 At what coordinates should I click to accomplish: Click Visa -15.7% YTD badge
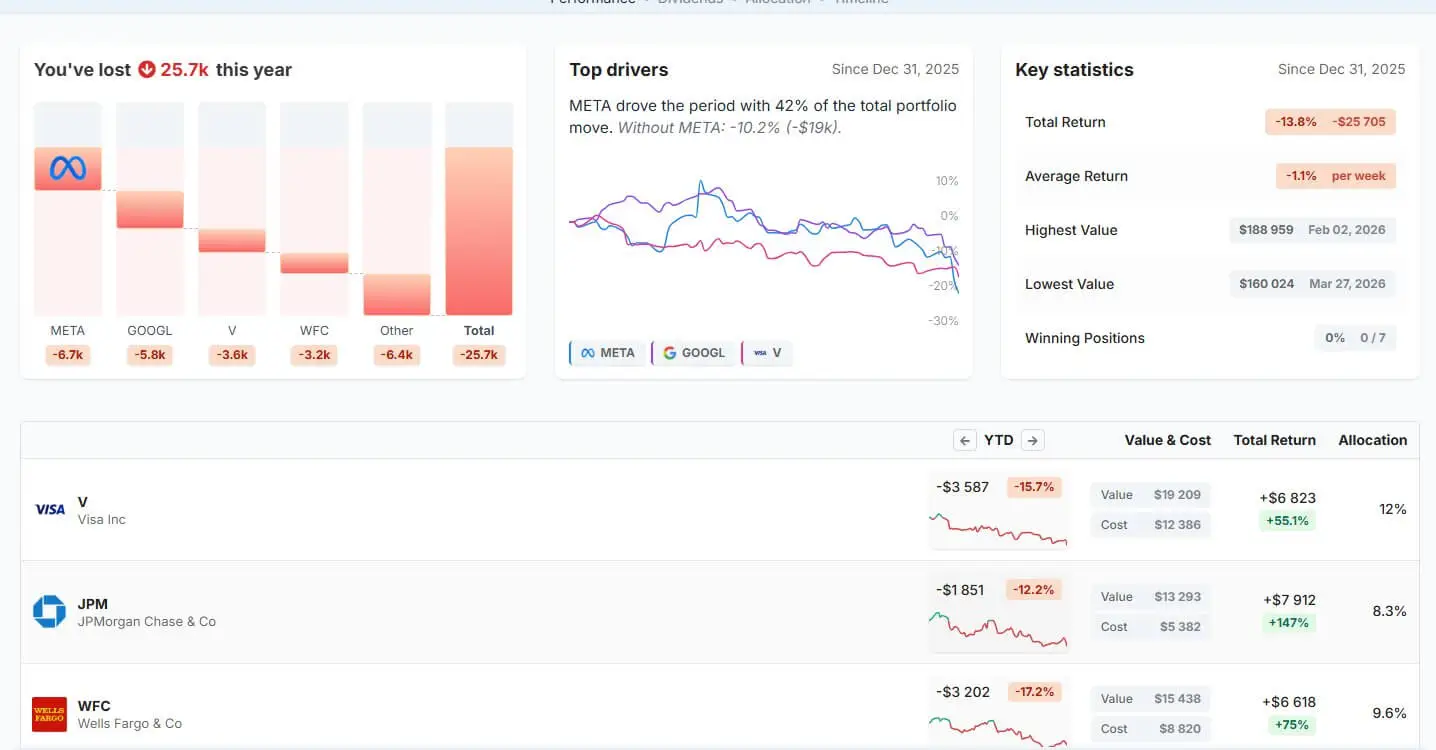coord(1034,487)
